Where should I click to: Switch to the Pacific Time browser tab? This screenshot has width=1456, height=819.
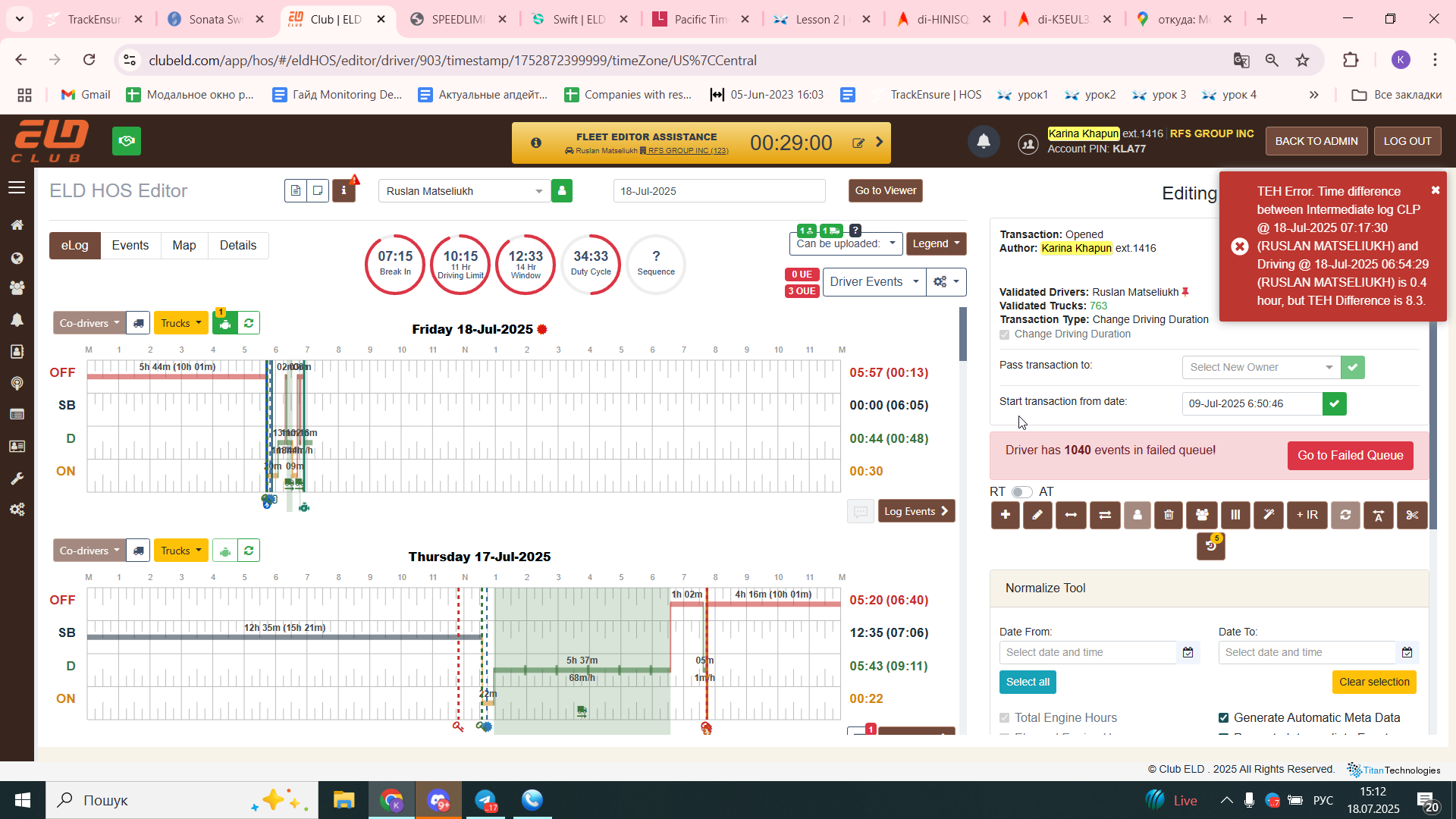701,20
